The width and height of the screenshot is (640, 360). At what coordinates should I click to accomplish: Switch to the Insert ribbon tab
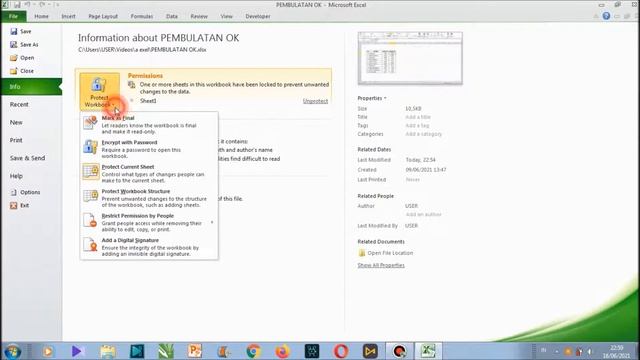[x=69, y=16]
